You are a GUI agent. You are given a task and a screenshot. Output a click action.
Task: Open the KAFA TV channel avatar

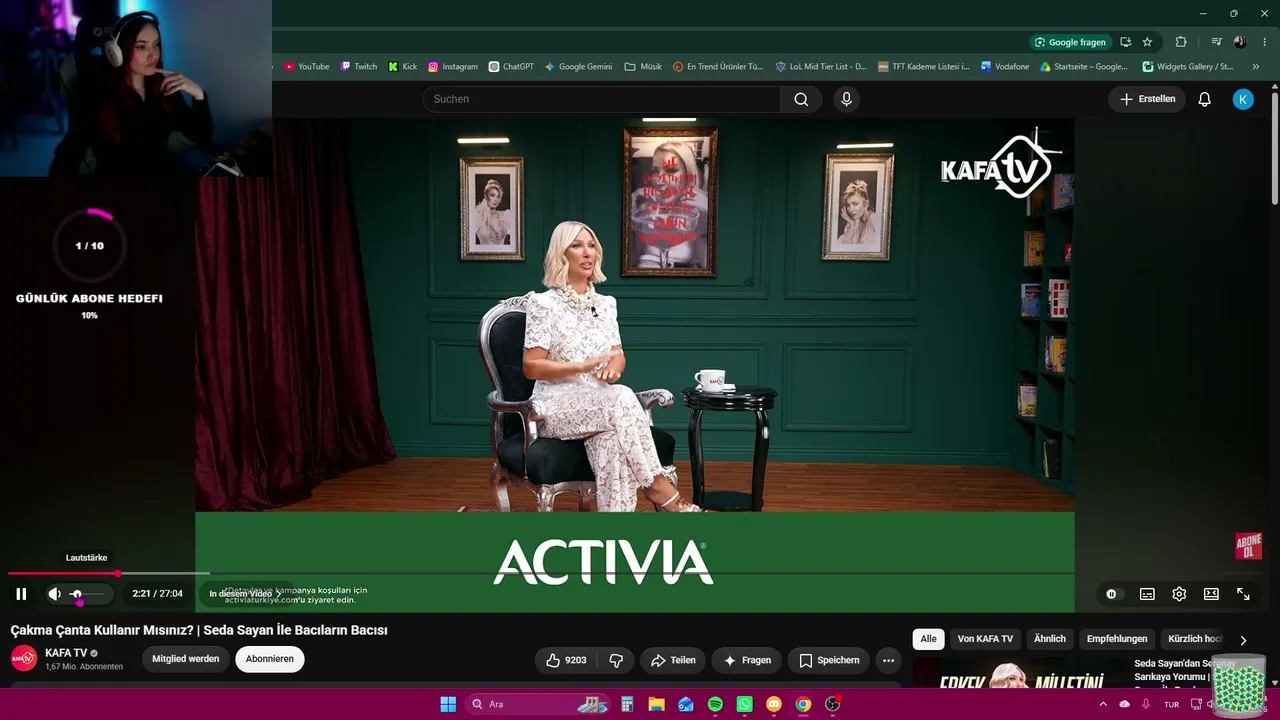tap(24, 658)
